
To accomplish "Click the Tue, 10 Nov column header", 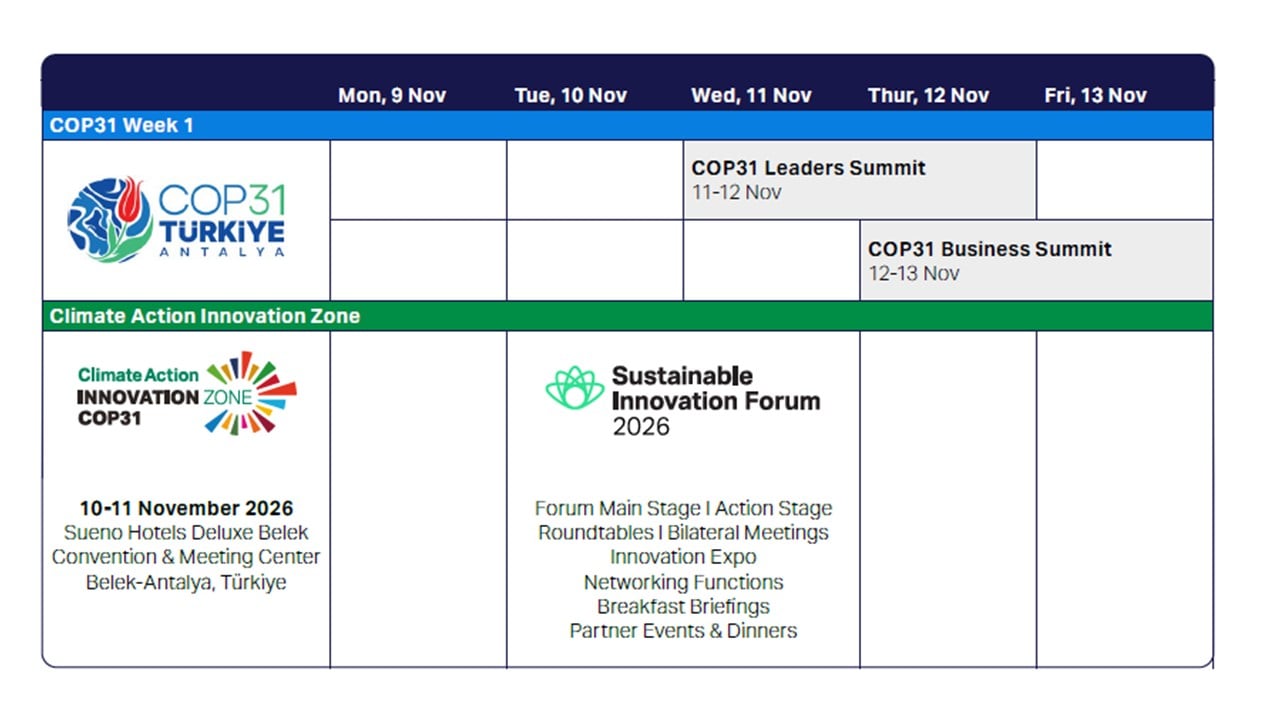I will pos(571,96).
